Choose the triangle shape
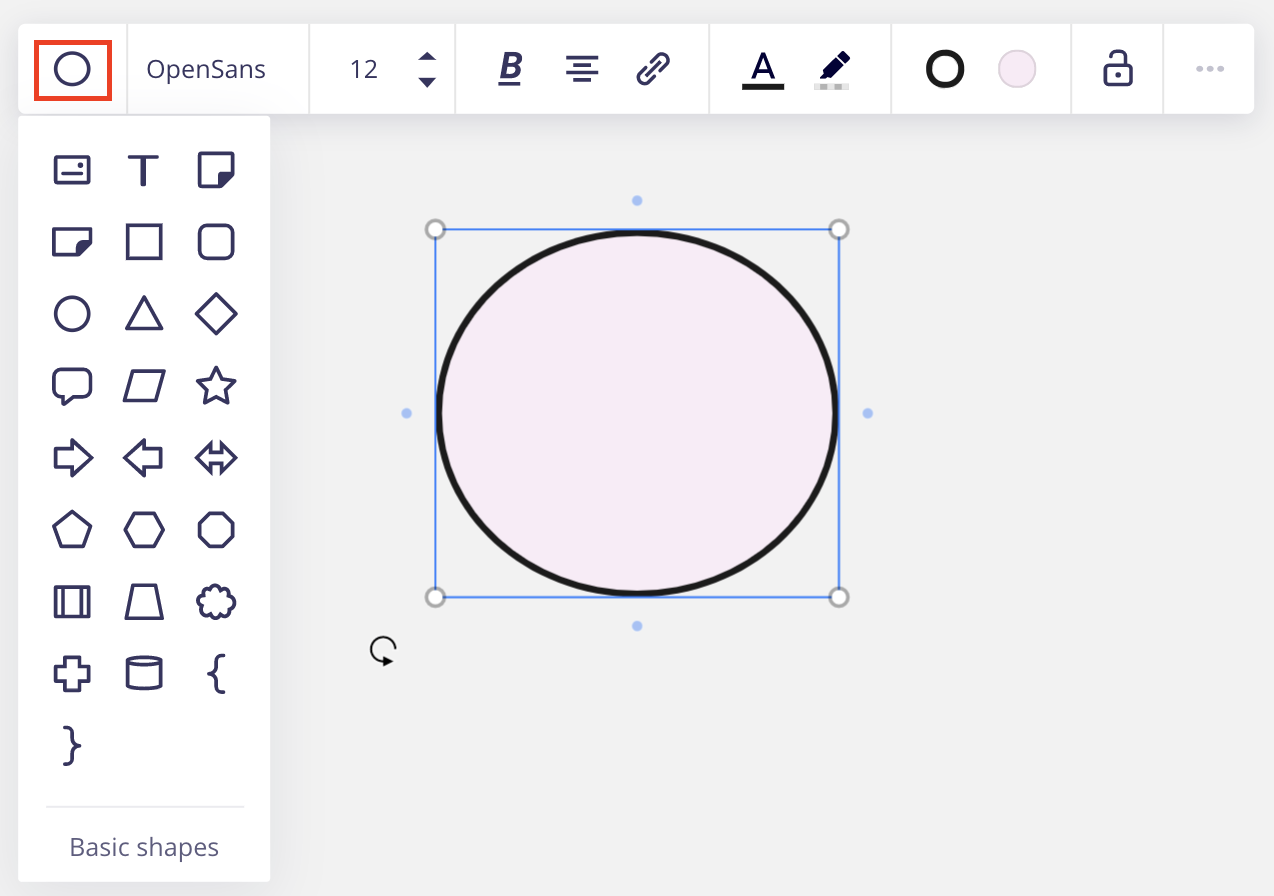This screenshot has height=896, width=1274. pyautogui.click(x=144, y=314)
